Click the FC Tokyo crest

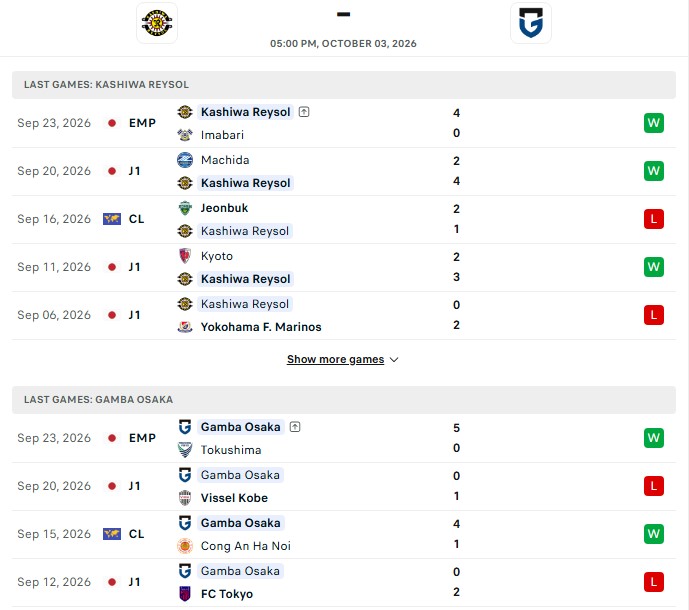[x=185, y=594]
